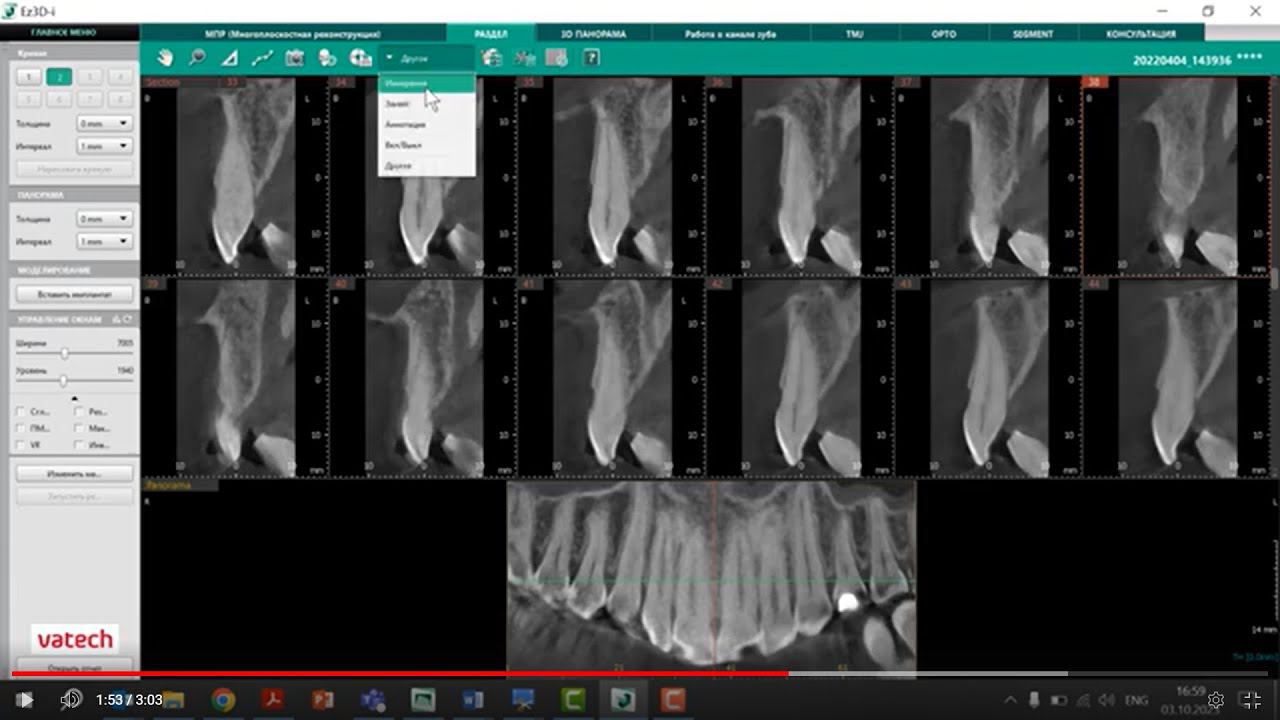
Task: Select the hand pan tool
Action: pyautogui.click(x=165, y=58)
